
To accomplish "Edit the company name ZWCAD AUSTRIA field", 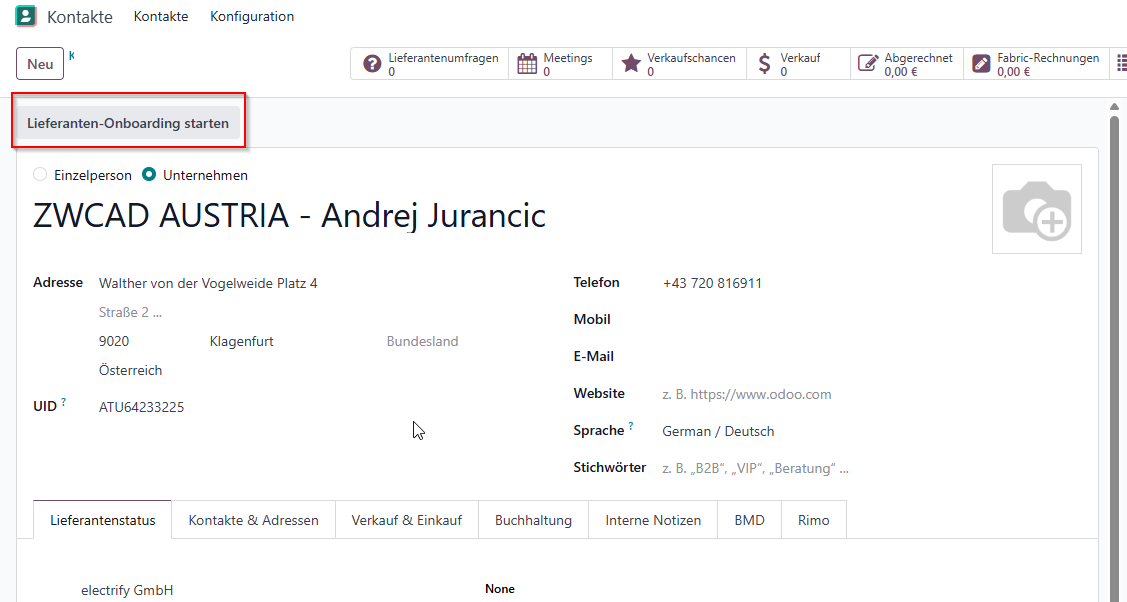I will click(290, 216).
